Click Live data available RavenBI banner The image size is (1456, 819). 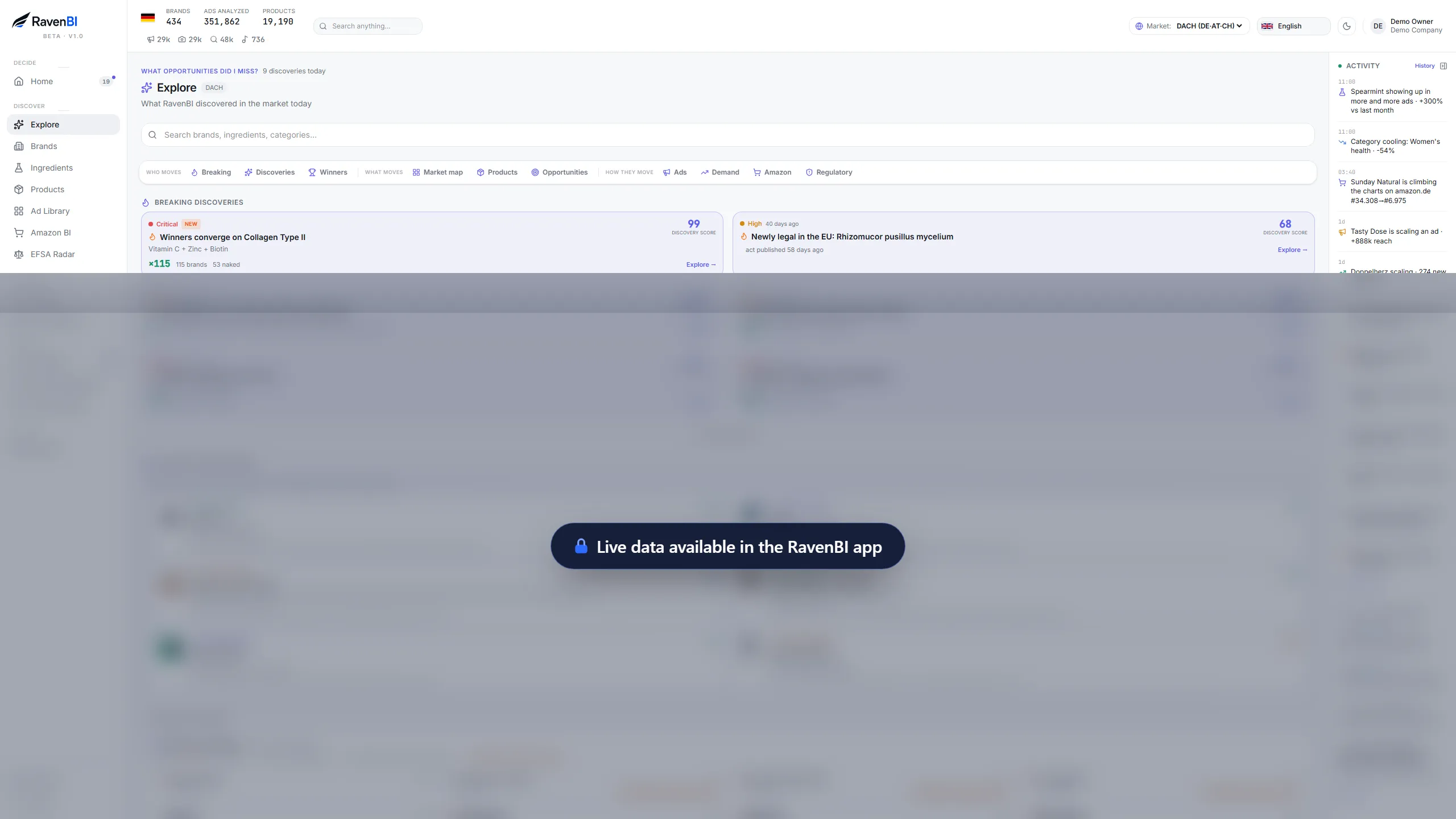point(727,546)
